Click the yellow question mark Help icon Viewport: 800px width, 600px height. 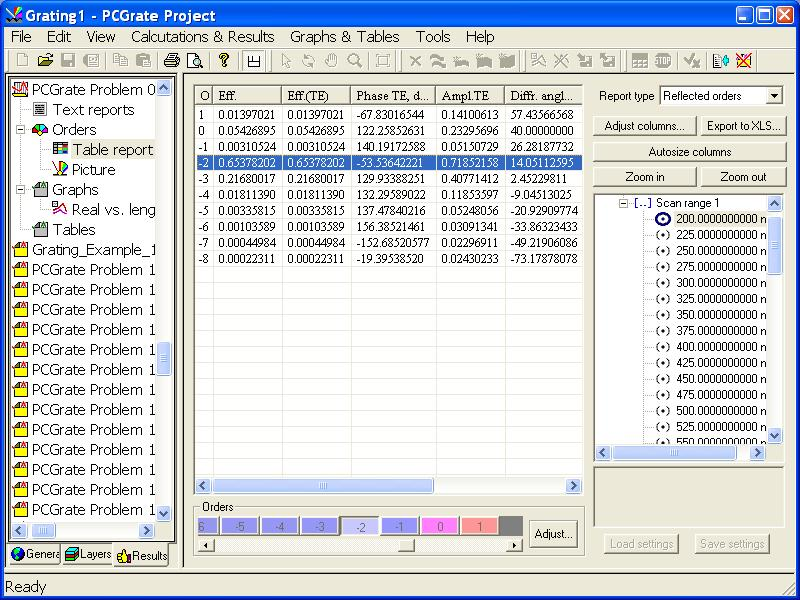pyautogui.click(x=224, y=60)
